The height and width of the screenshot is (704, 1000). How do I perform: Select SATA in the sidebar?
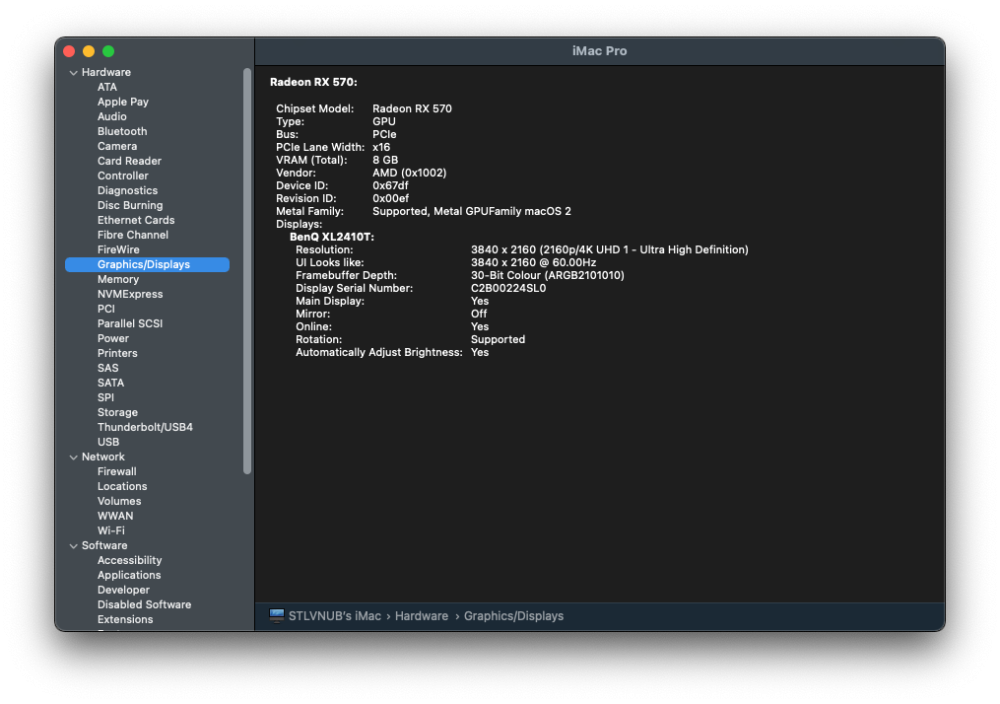click(110, 382)
